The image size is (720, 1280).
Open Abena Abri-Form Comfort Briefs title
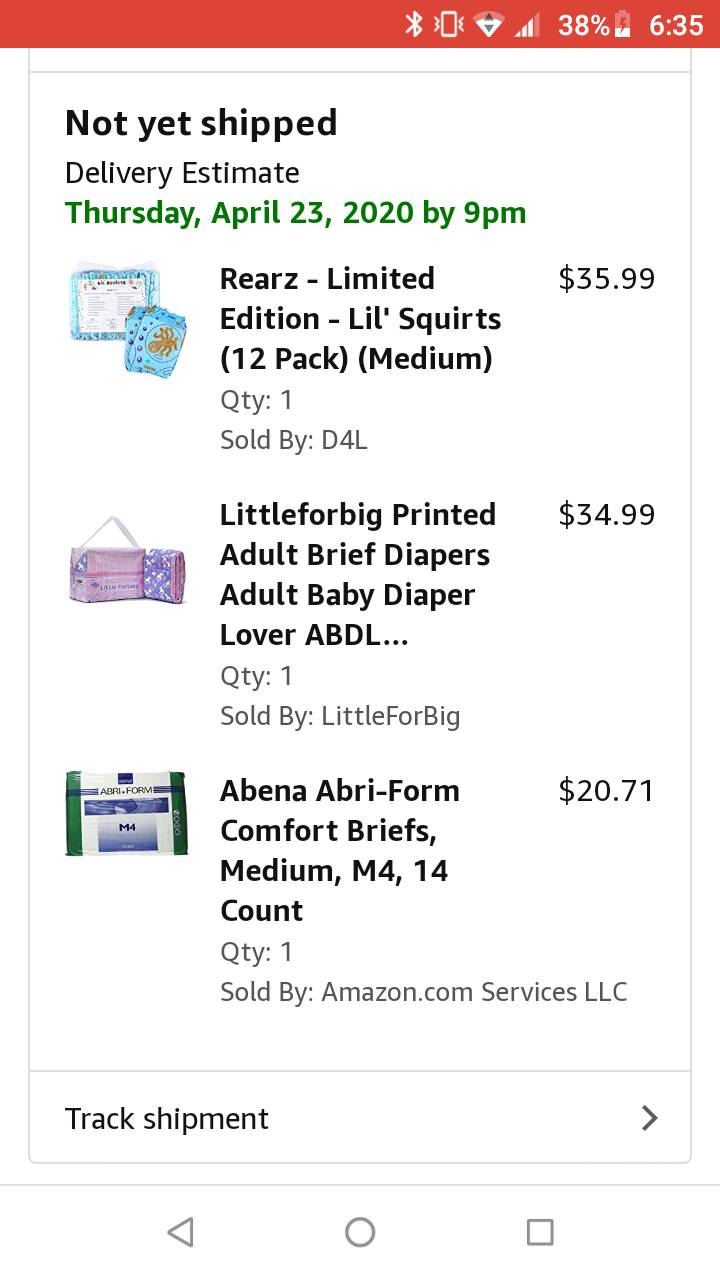tap(340, 850)
